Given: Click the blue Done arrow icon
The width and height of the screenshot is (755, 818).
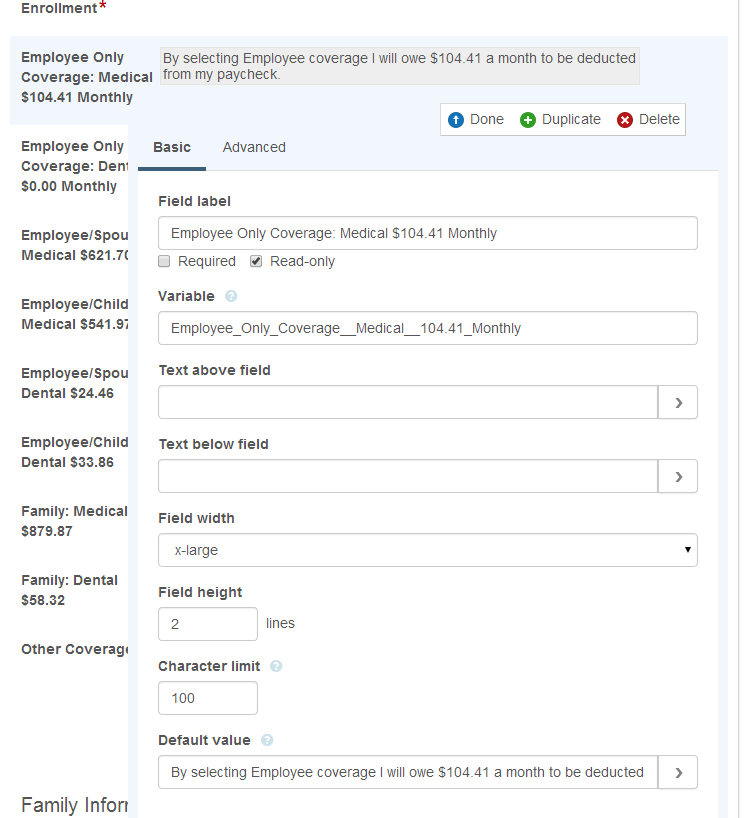Looking at the screenshot, I should point(456,120).
